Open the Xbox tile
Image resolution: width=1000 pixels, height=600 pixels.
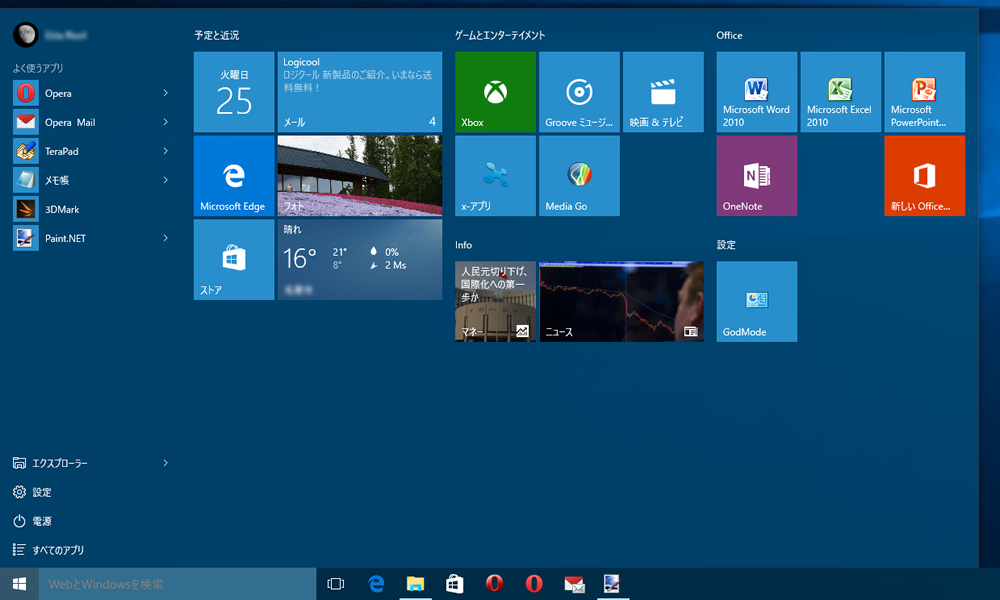click(495, 92)
